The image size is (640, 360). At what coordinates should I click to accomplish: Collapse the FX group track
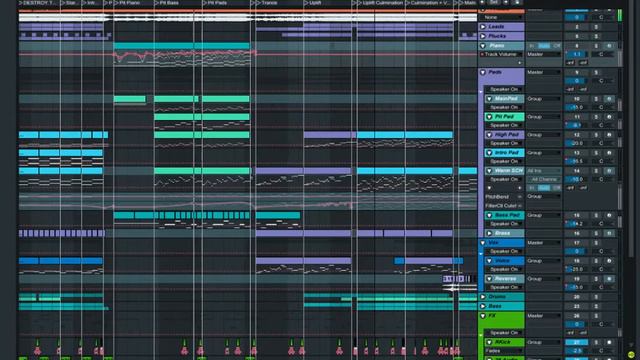[x=483, y=316]
